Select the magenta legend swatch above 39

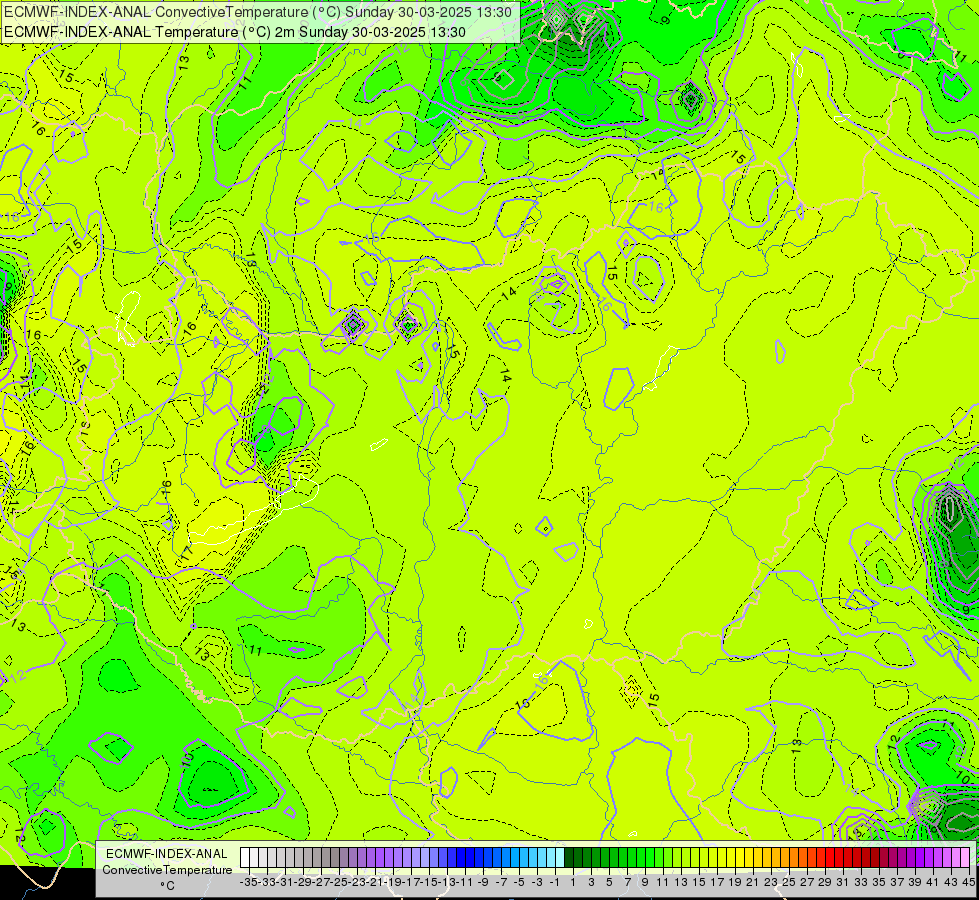[911, 857]
